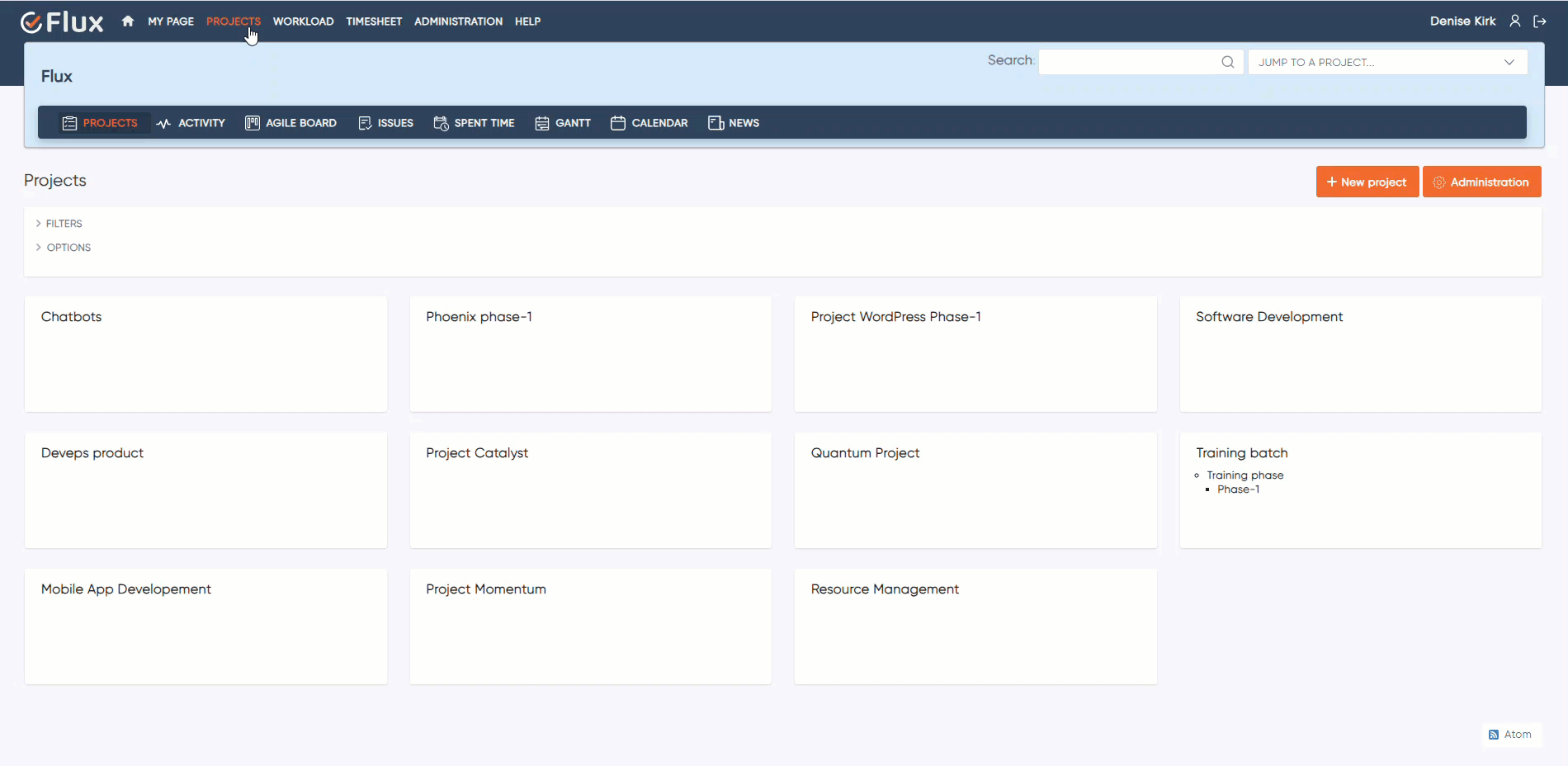Open the Phase-1 link under Training batch
The height and width of the screenshot is (766, 1568).
(x=1238, y=489)
